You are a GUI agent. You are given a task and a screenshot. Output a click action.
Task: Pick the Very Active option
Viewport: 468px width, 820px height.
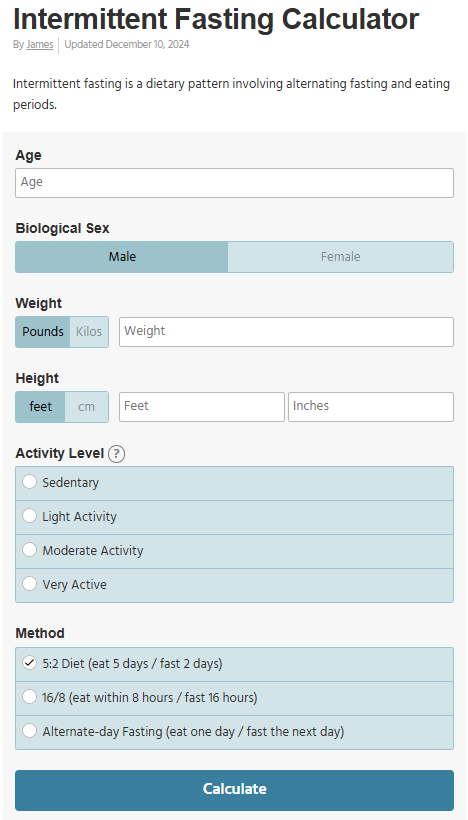click(x=234, y=585)
